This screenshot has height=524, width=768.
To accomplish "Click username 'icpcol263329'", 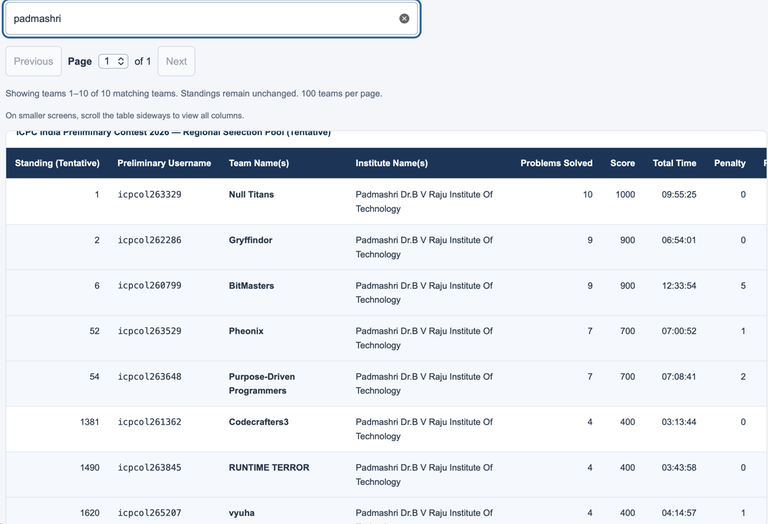I will (149, 194).
